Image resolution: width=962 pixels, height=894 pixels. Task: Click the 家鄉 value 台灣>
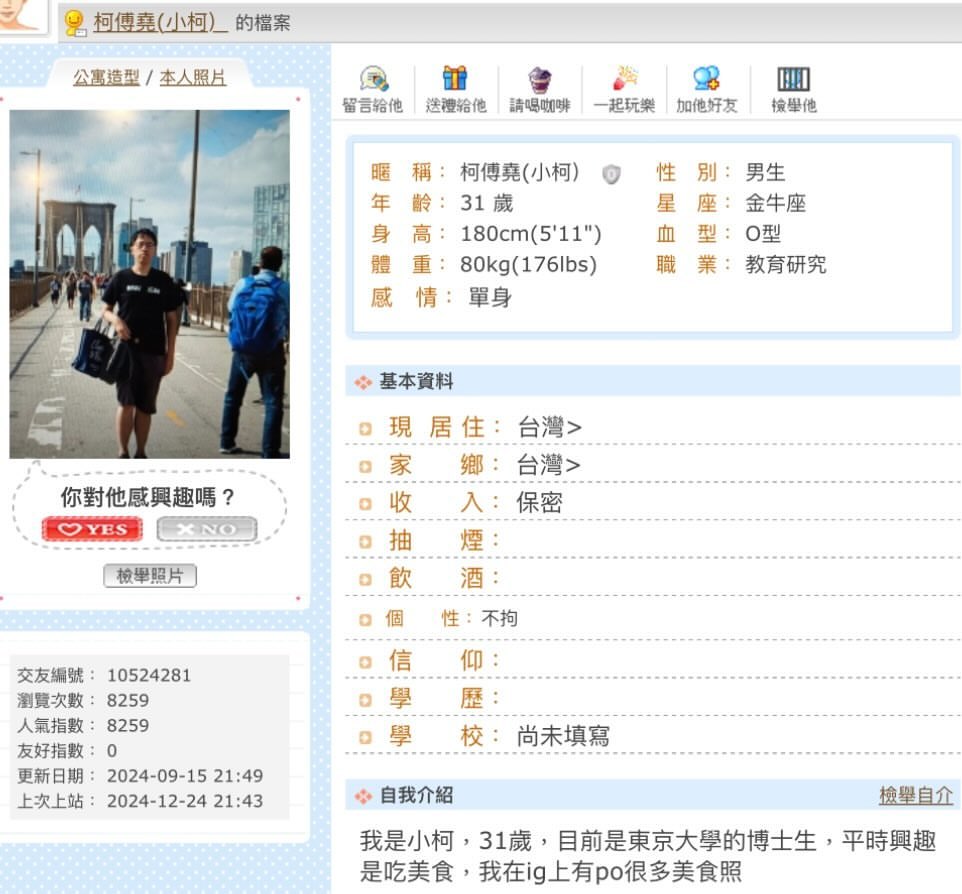pos(548,465)
